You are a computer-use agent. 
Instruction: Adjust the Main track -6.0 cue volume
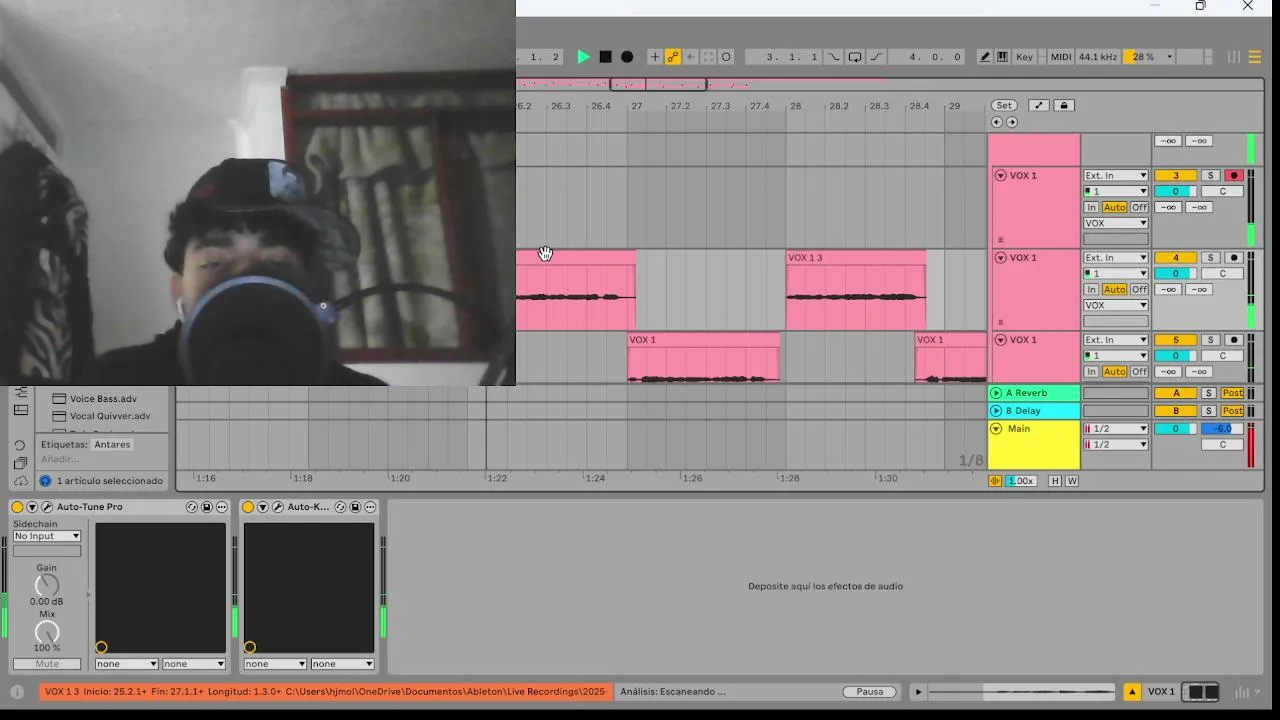(1222, 429)
